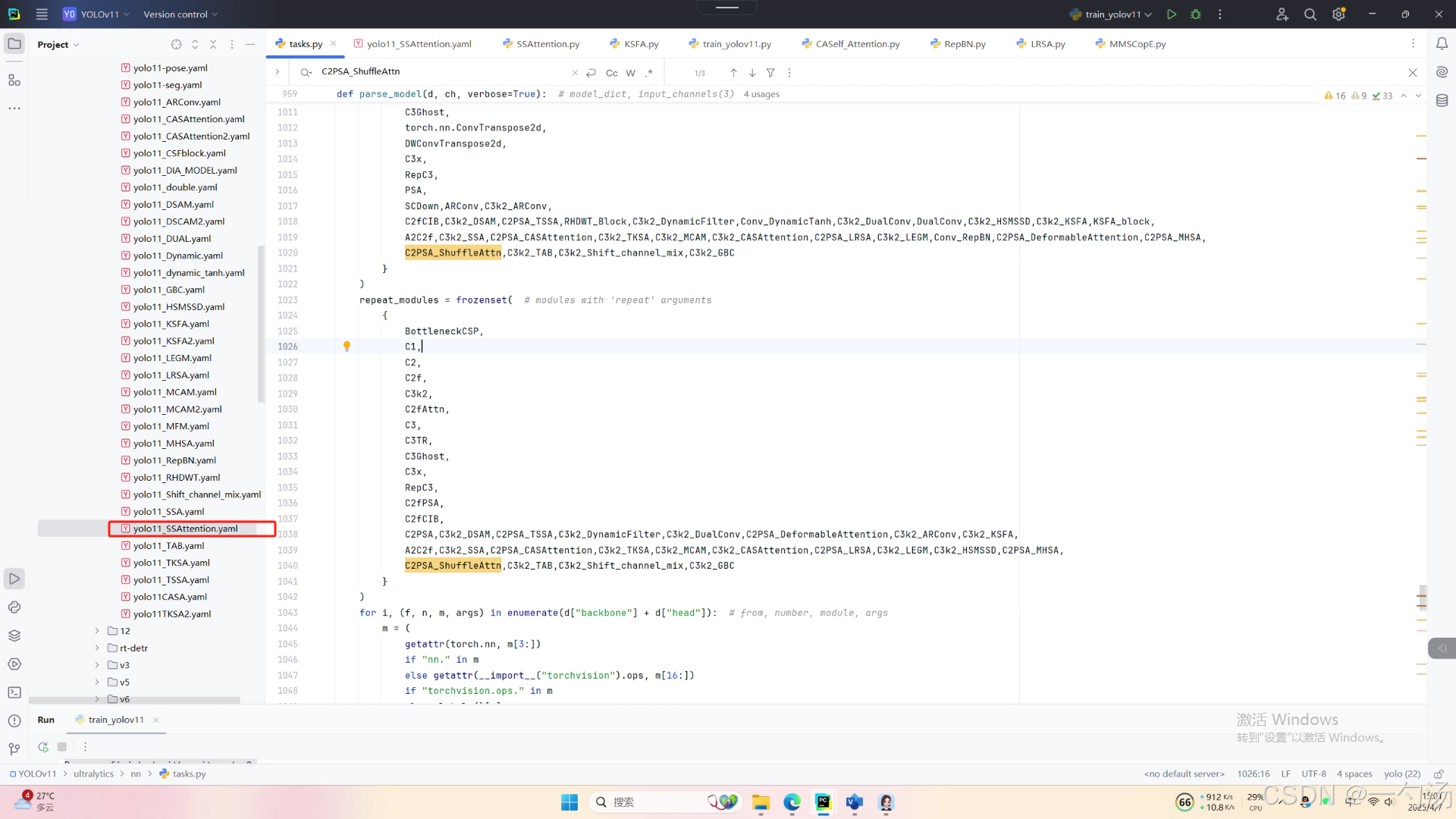Click the Run train_yolov11 play icon

coord(1172,14)
